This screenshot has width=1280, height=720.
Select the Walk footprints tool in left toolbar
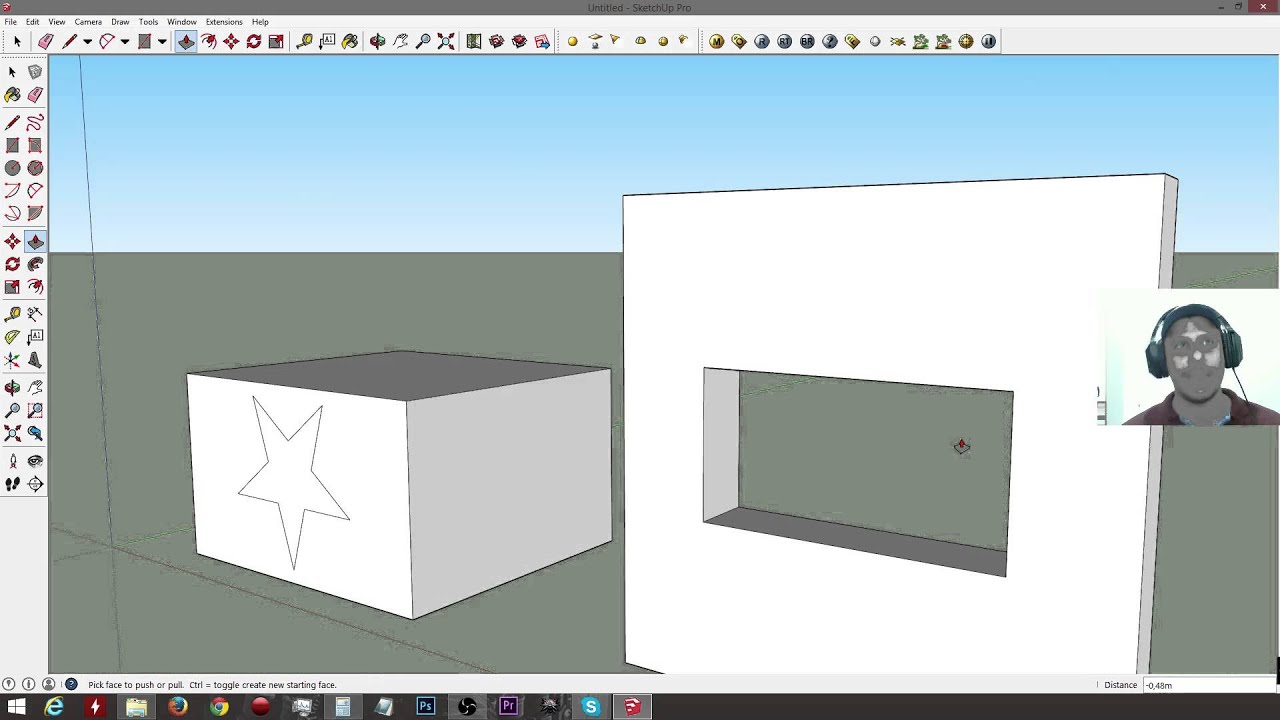[12, 484]
